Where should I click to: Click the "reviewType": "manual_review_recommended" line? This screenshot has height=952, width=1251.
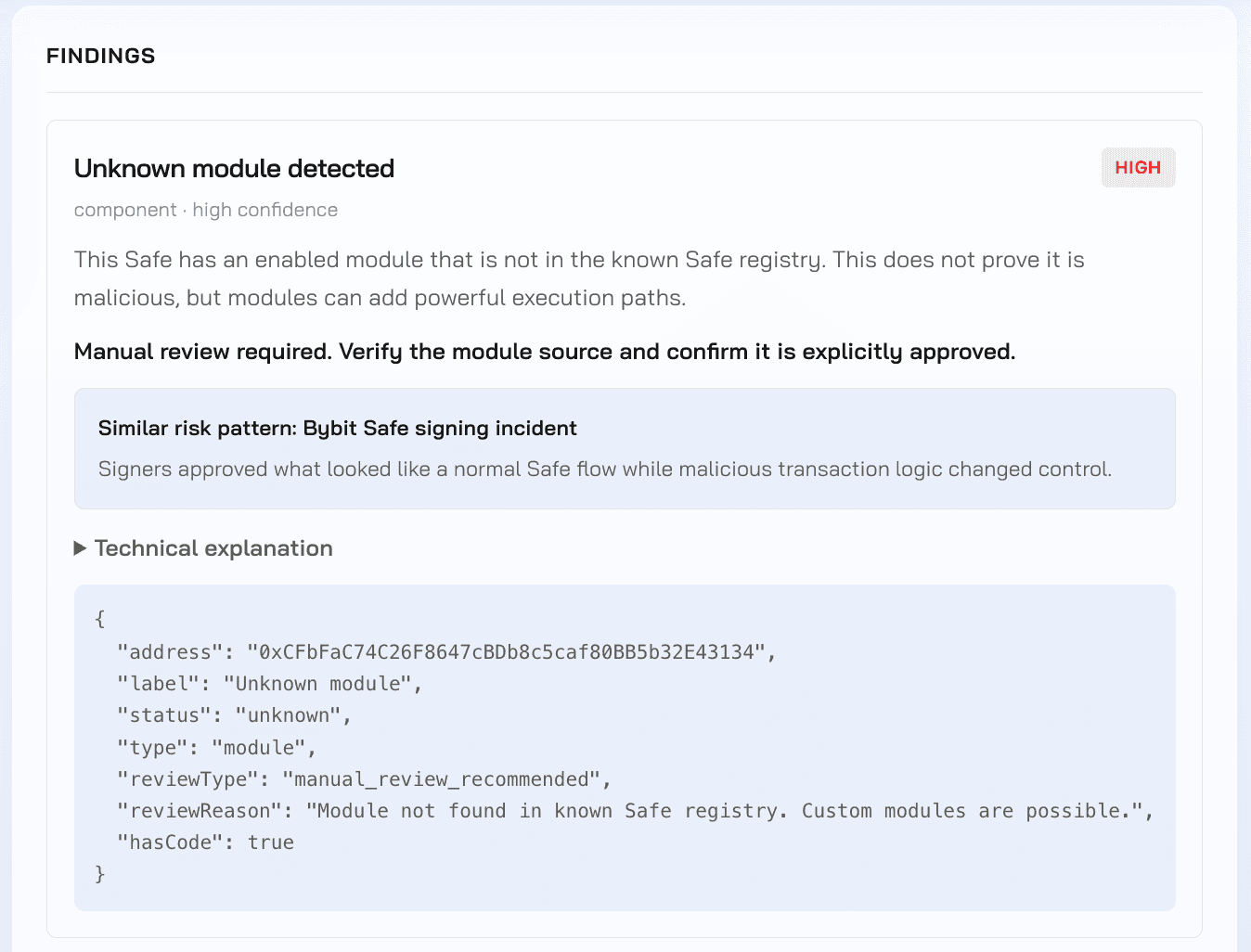[365, 778]
